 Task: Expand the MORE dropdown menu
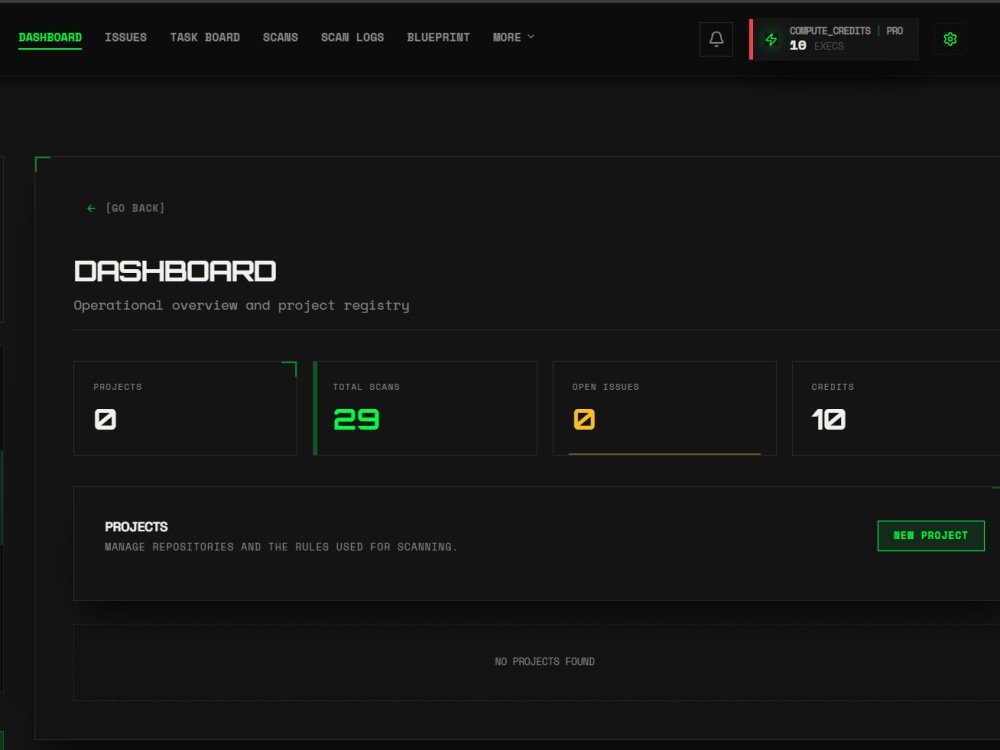[x=513, y=38]
